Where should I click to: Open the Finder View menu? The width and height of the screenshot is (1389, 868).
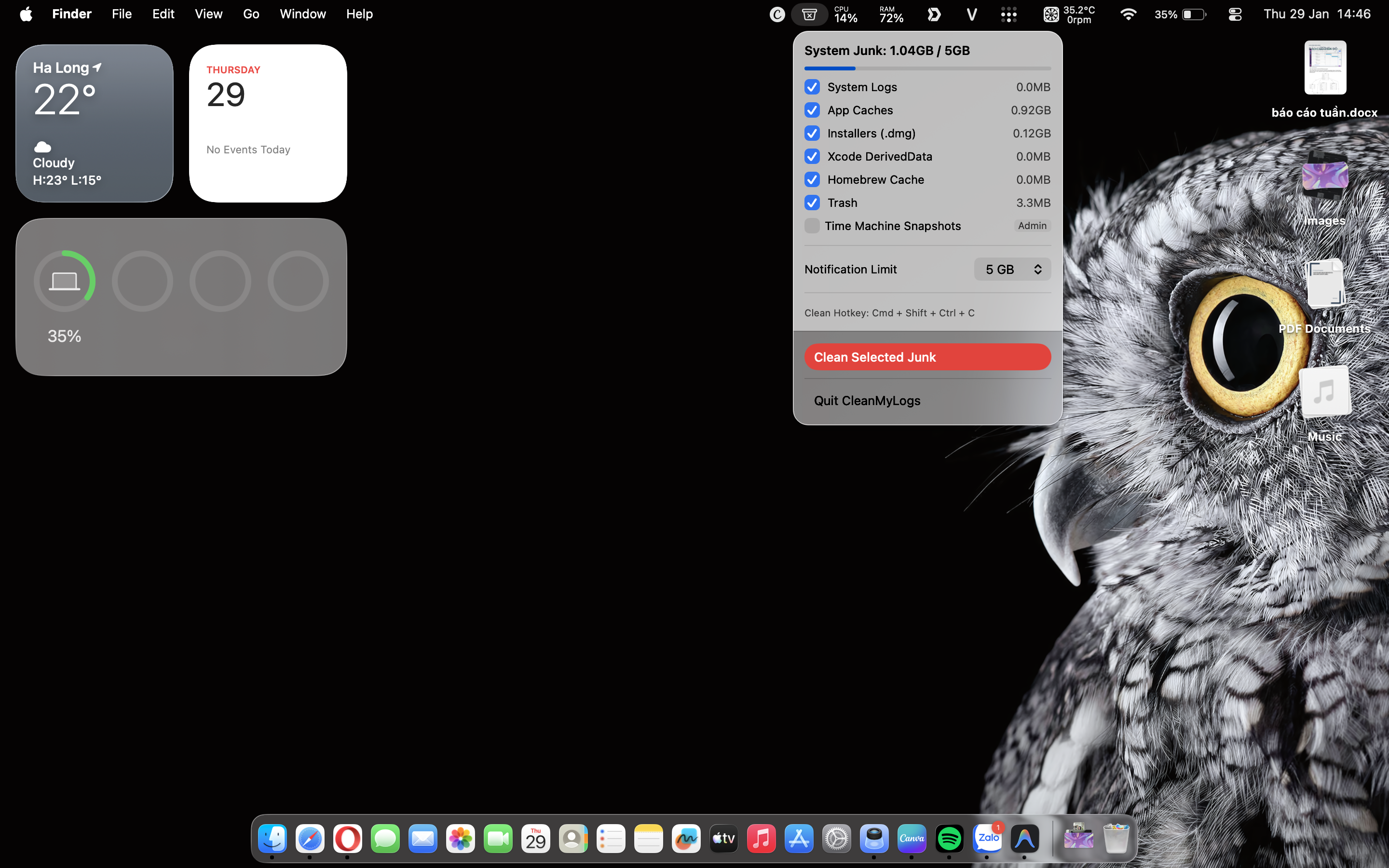208,14
